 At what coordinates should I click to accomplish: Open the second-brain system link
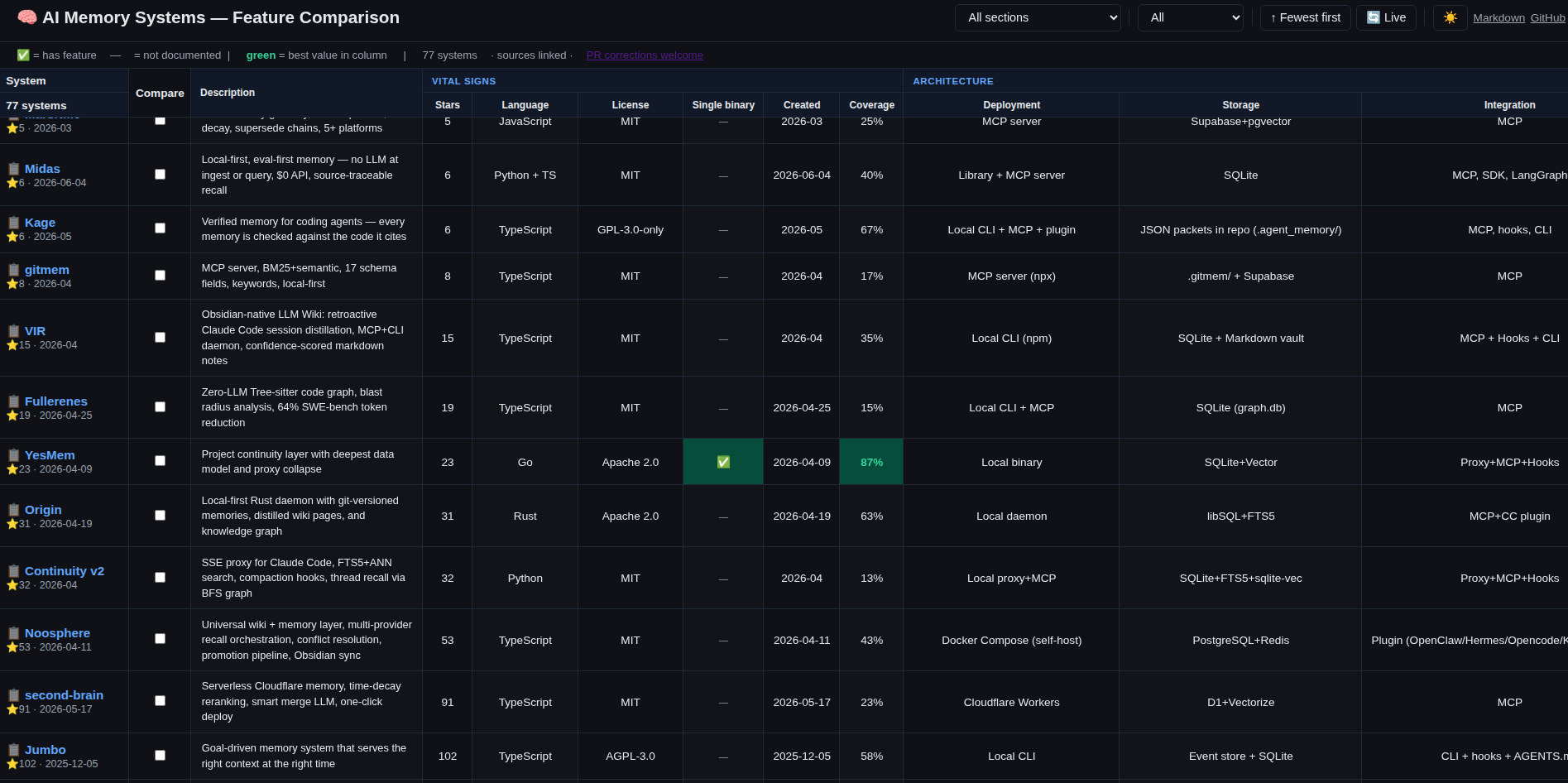[64, 695]
